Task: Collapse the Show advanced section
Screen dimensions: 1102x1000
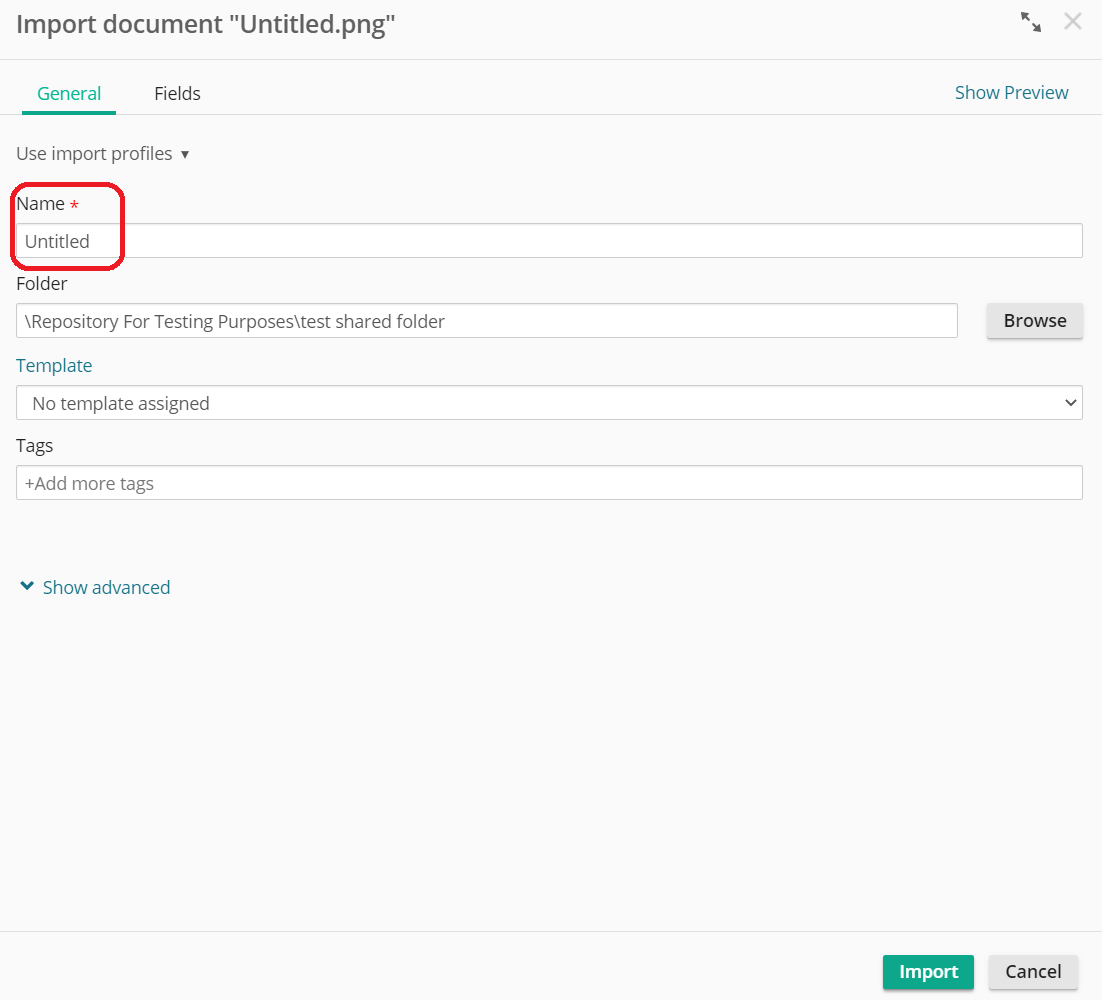Action: [x=105, y=587]
